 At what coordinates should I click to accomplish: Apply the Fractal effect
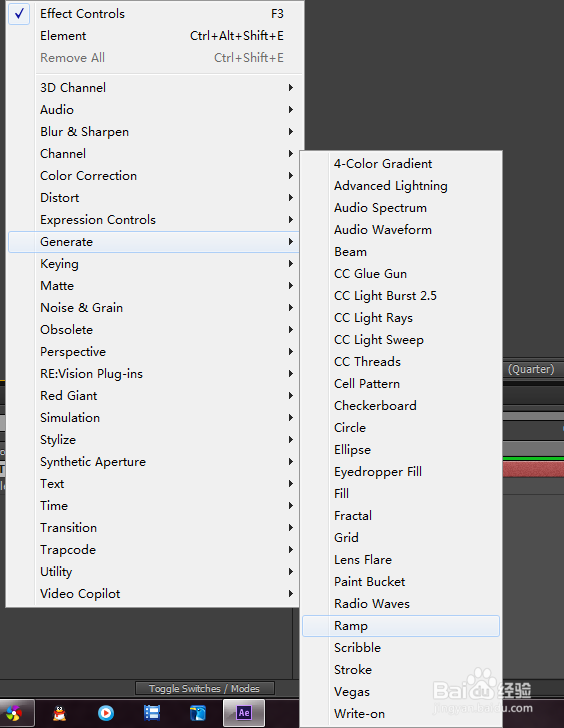[401, 516]
